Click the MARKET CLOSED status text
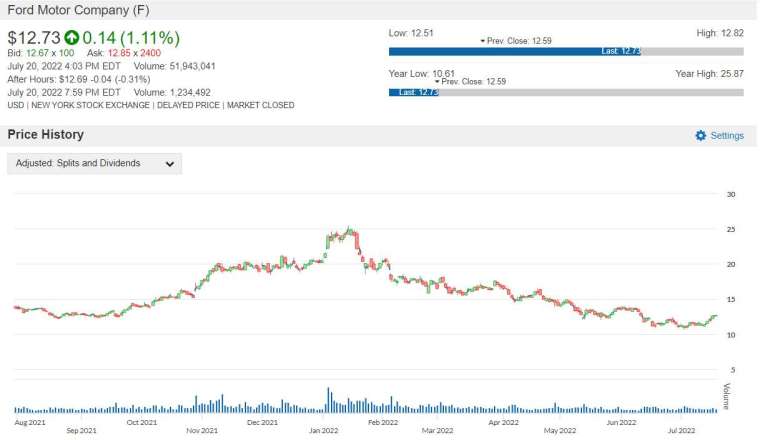760x440 pixels. (x=261, y=105)
